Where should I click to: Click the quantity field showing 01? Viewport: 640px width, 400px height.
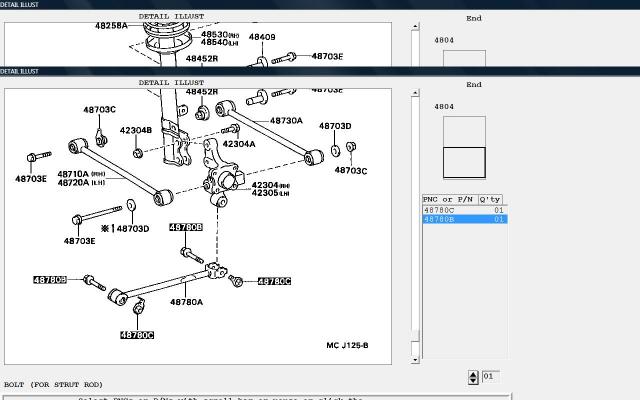(x=489, y=377)
